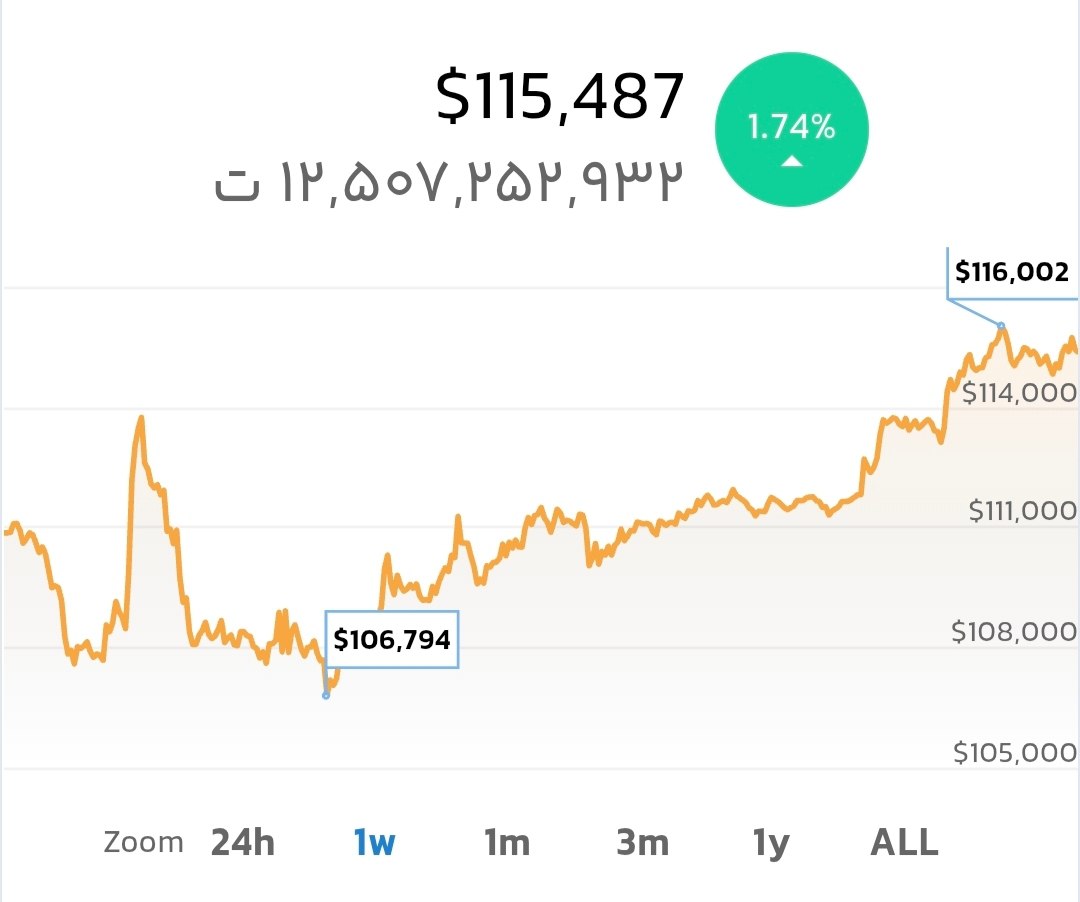The width and height of the screenshot is (1080, 902).
Task: Click the Toman price in Persian numerals
Action: pos(450,182)
